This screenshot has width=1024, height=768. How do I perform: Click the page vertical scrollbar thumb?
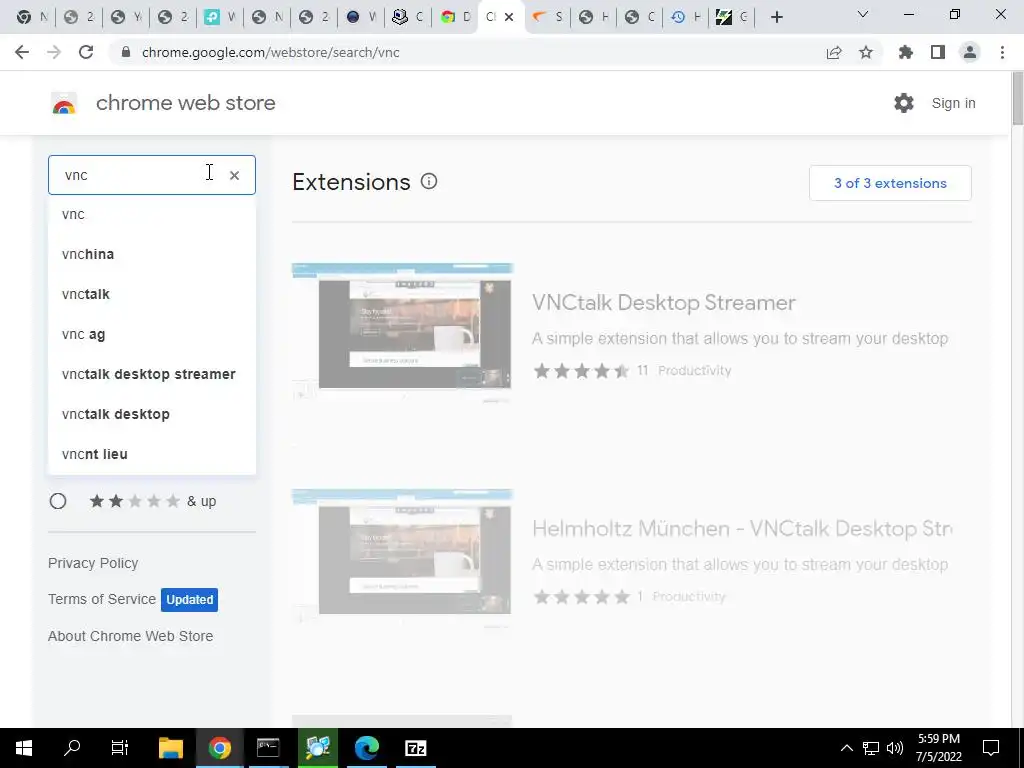point(1017,98)
